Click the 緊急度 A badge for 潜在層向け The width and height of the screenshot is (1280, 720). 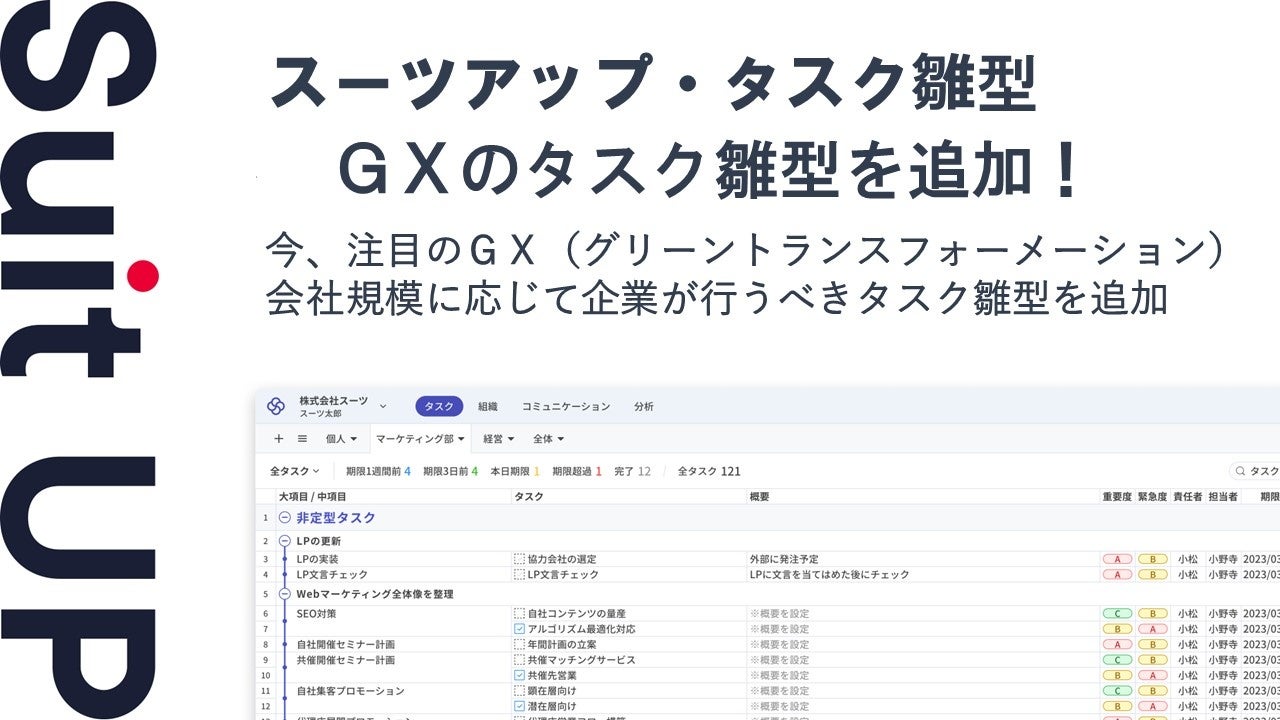coord(1152,707)
